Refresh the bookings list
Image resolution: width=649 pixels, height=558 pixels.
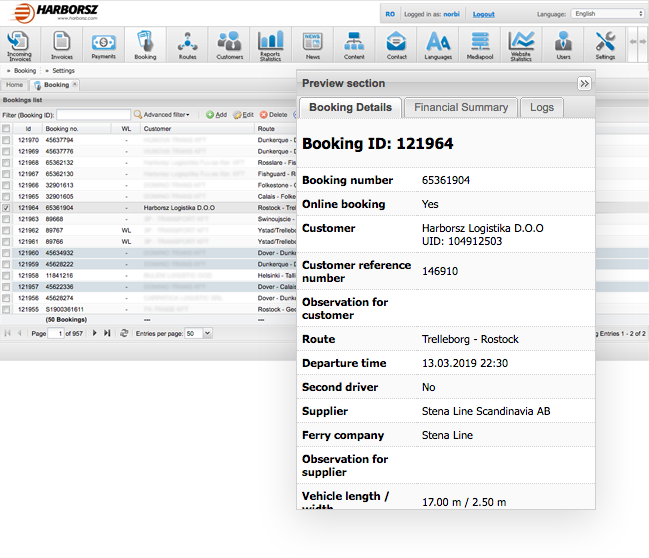124,333
